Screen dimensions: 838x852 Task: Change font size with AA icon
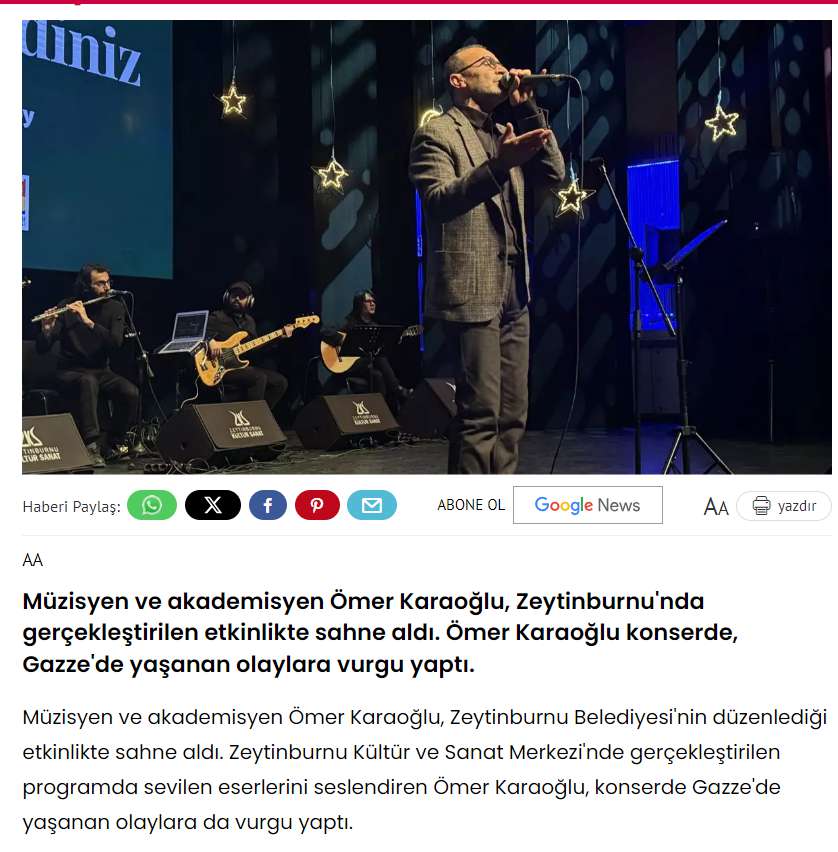pos(716,507)
